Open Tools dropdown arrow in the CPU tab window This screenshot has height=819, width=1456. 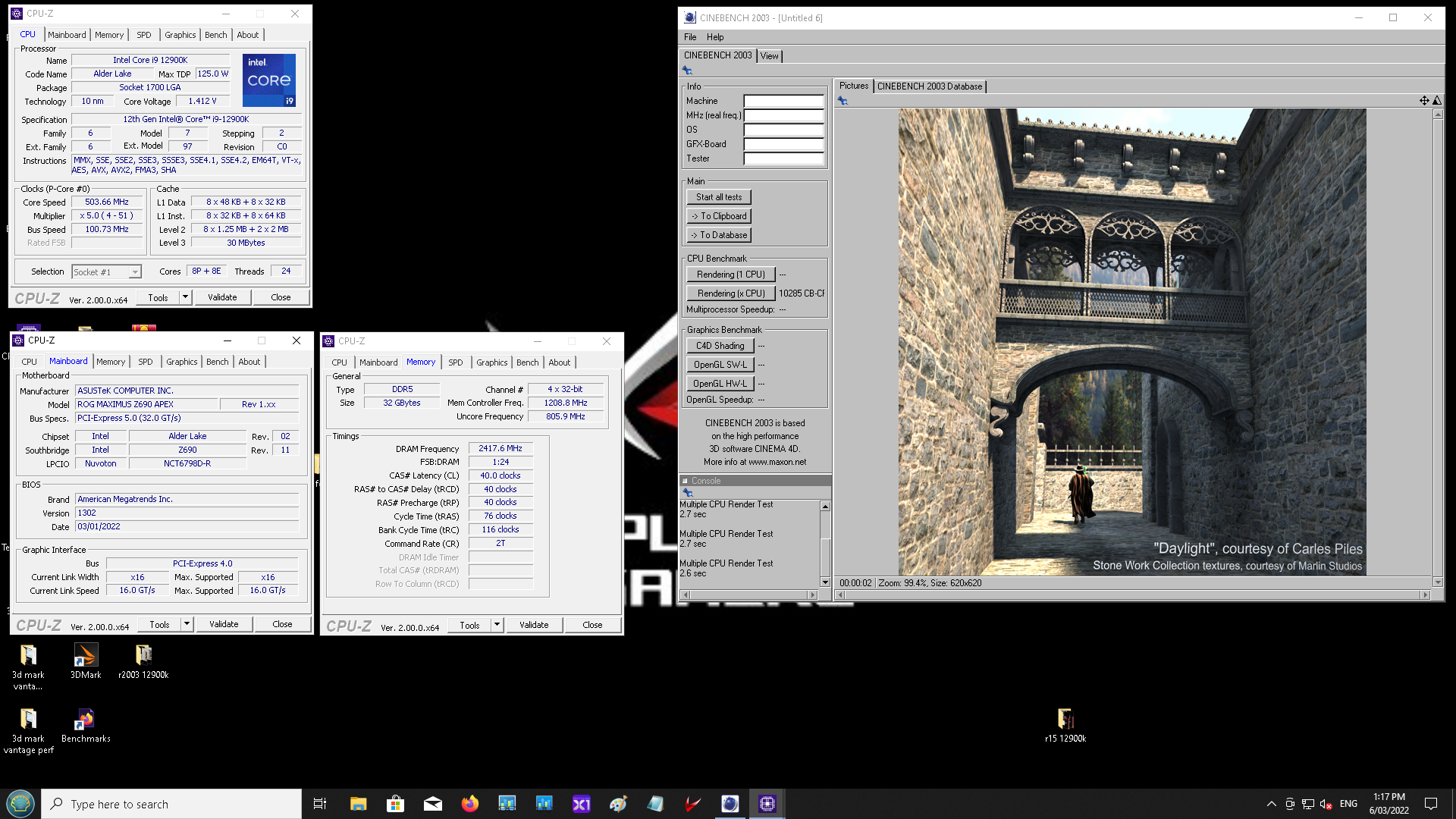point(185,297)
